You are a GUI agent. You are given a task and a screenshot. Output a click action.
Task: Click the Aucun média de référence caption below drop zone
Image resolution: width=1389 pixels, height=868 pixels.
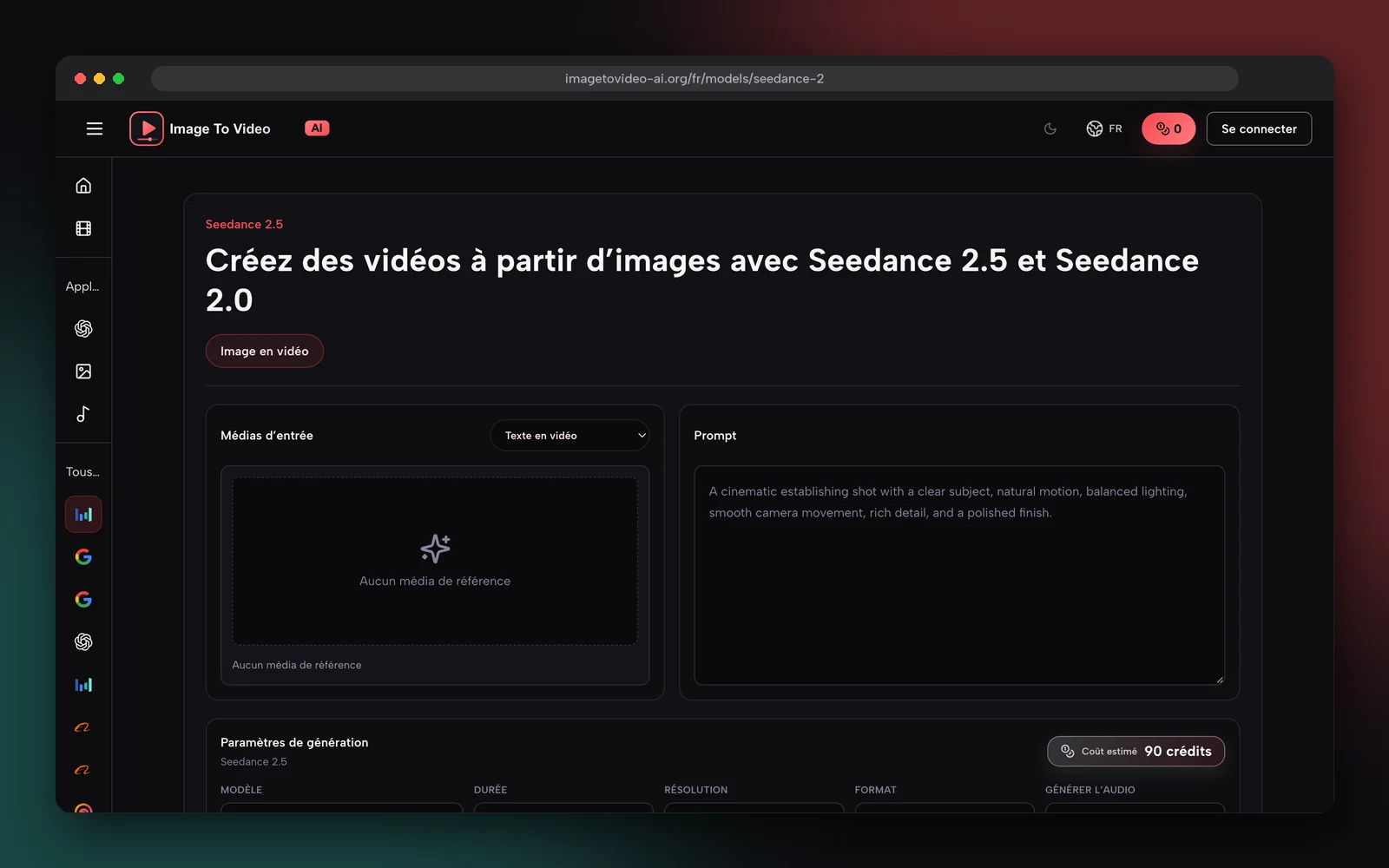(x=297, y=665)
